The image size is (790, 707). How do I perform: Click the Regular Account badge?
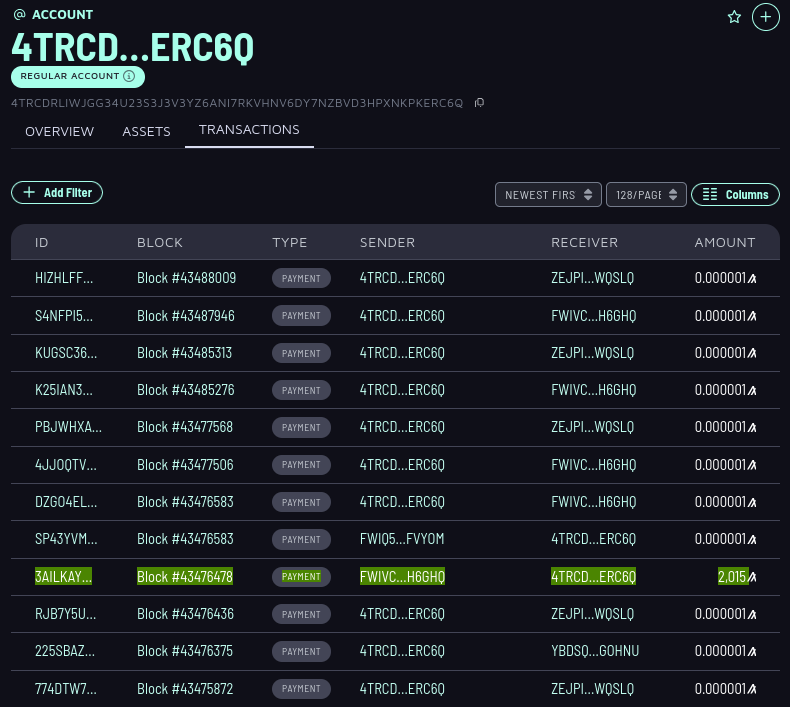[78, 77]
